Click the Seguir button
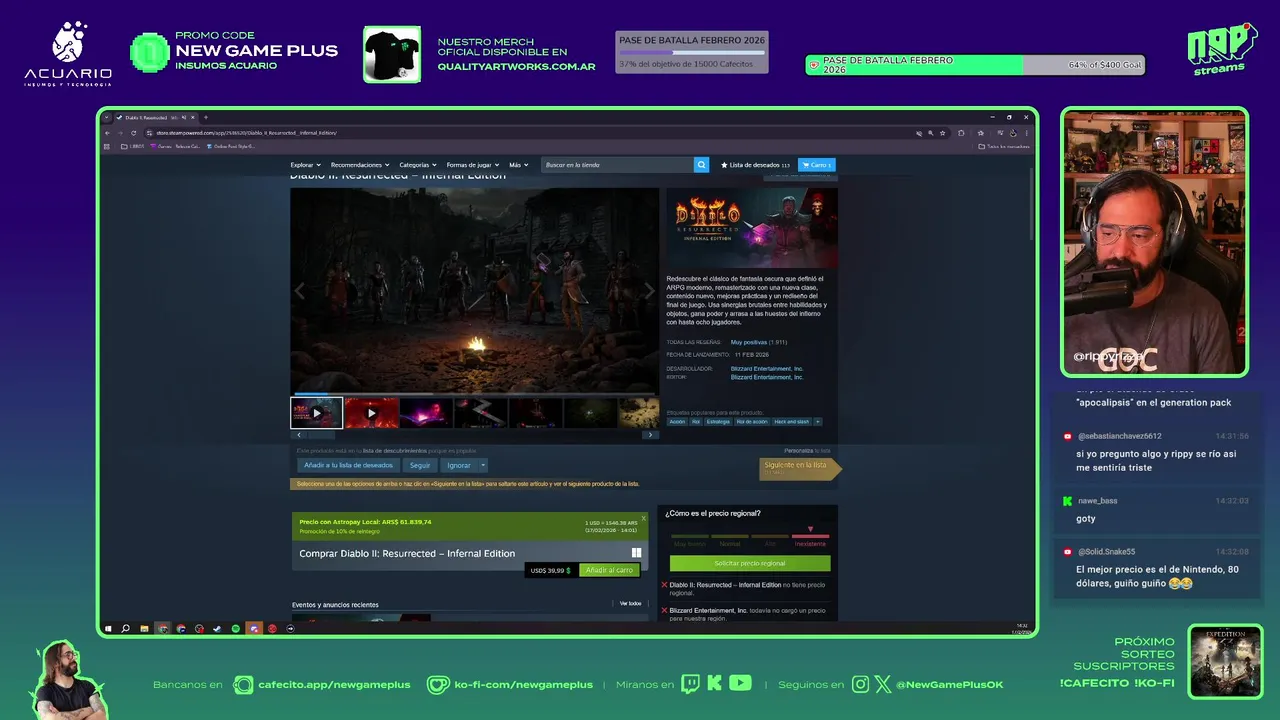This screenshot has height=720, width=1280. [x=420, y=465]
